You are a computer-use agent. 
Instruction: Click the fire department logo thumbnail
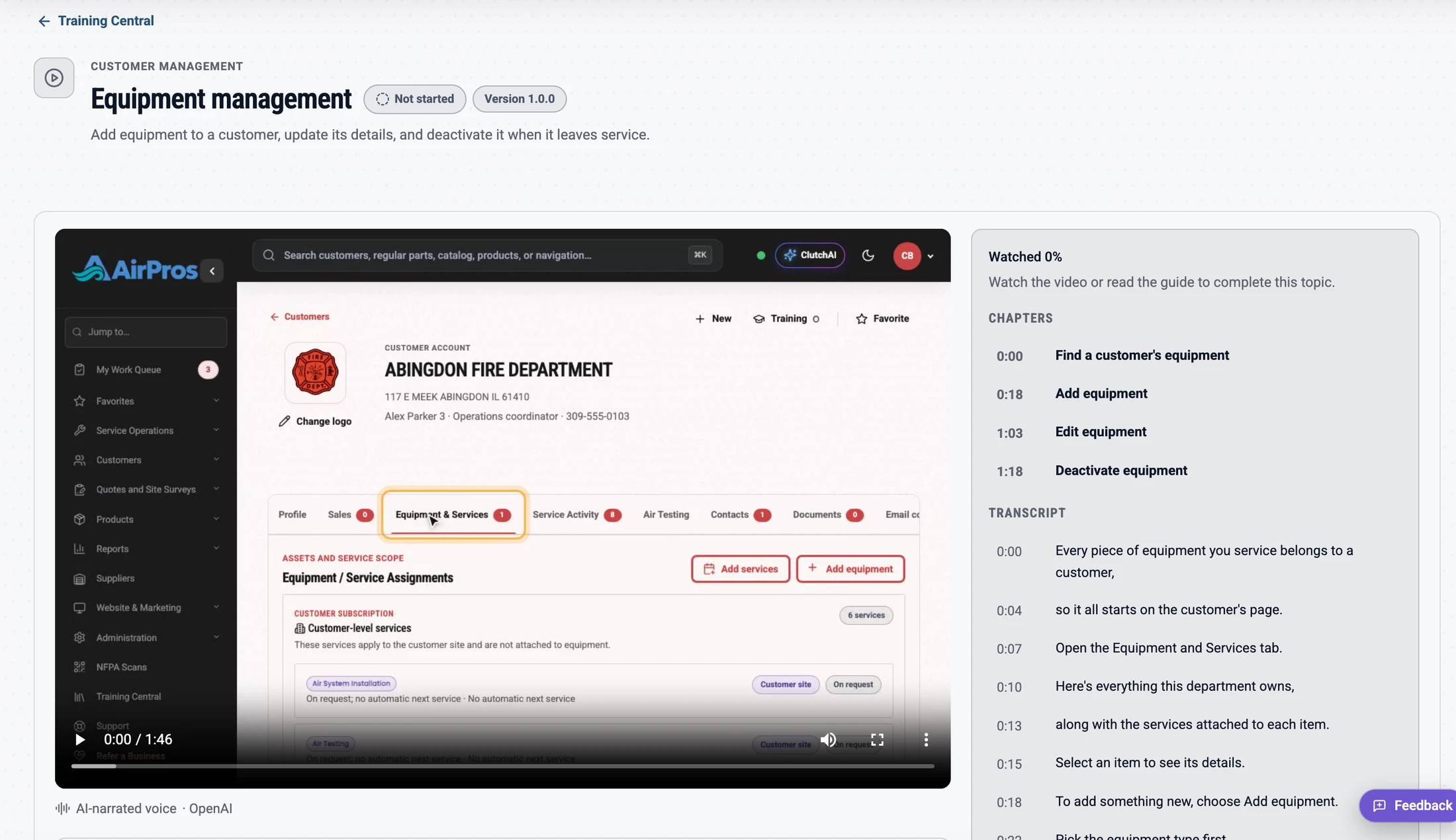click(x=315, y=372)
